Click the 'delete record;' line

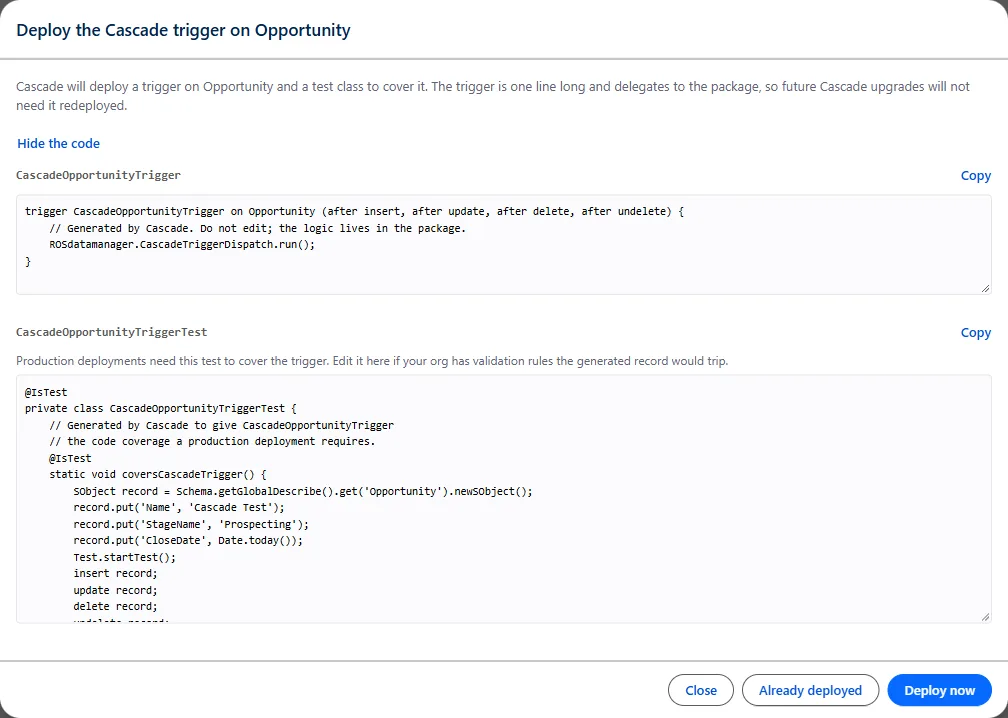tap(115, 606)
